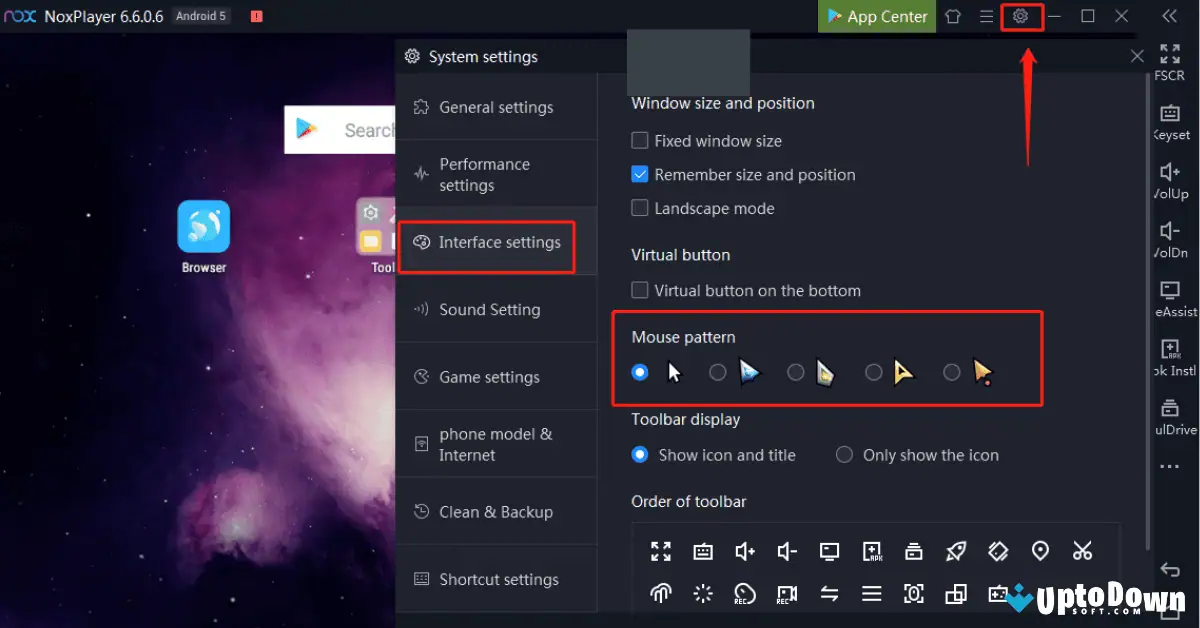The image size is (1200, 628).
Task: Enable the Fixed window size checkbox
Action: pyautogui.click(x=639, y=141)
